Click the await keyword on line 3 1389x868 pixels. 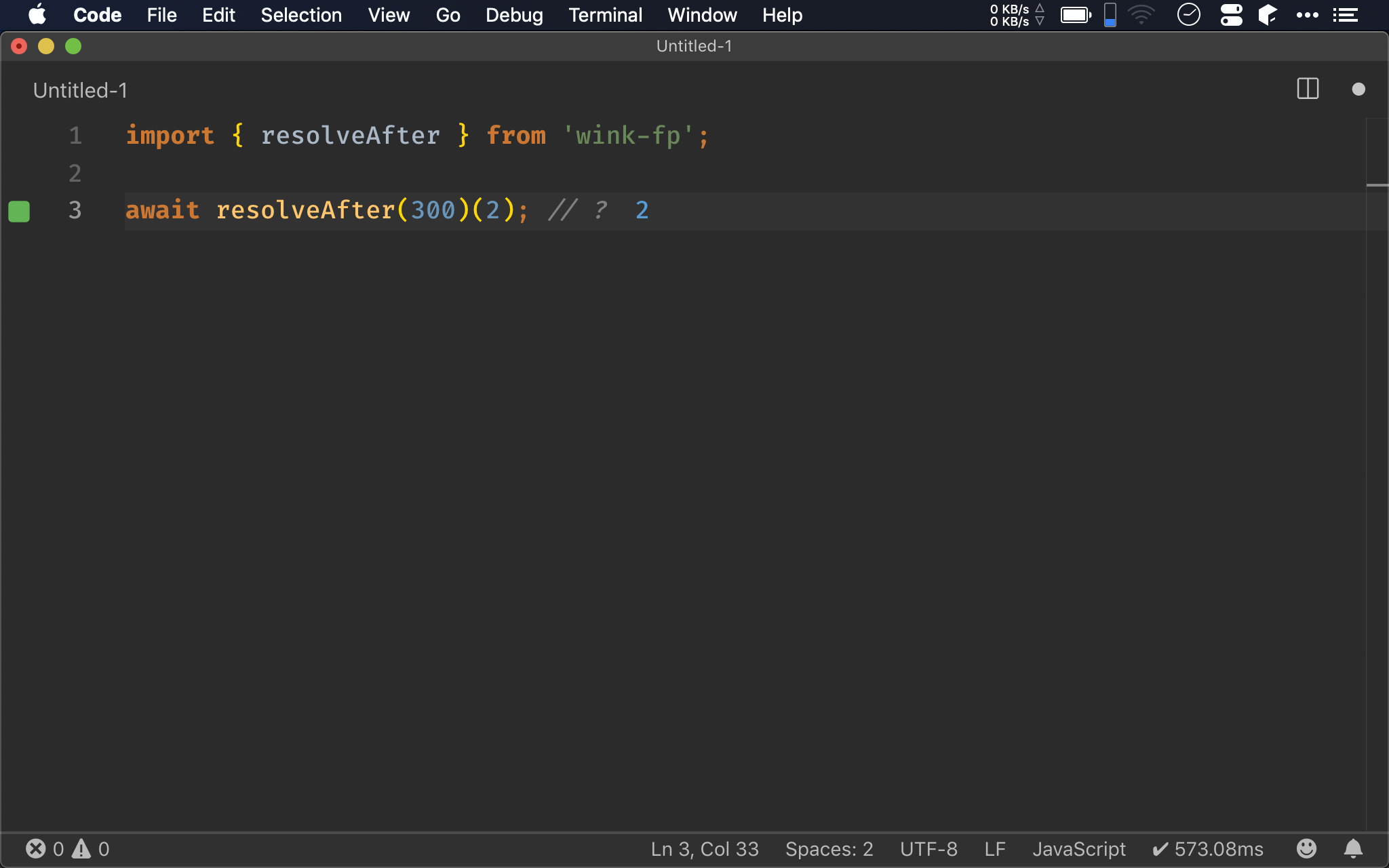(163, 210)
